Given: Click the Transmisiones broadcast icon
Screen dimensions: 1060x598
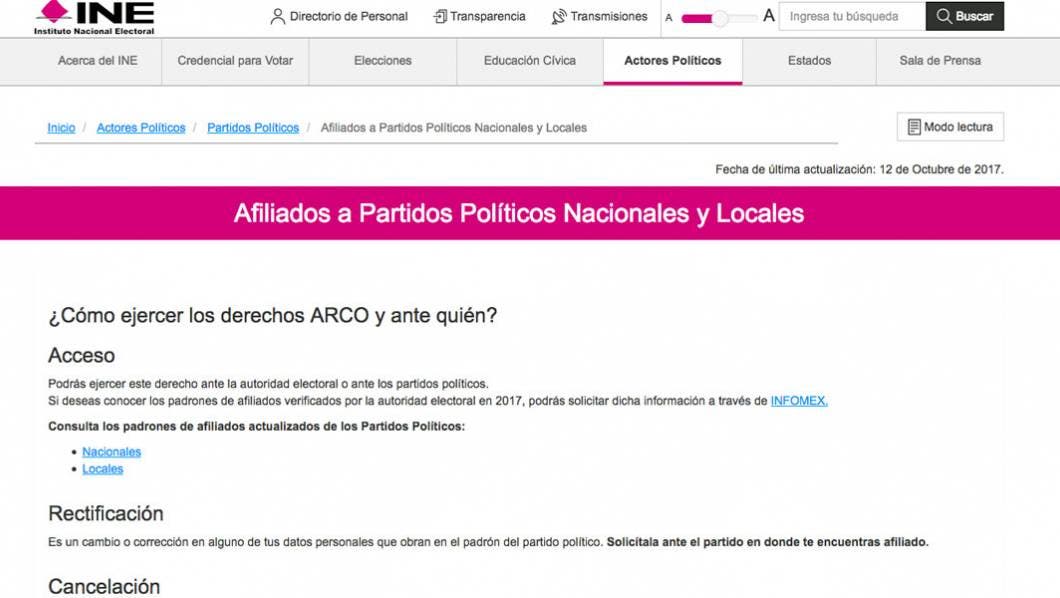Looking at the screenshot, I should pos(559,17).
